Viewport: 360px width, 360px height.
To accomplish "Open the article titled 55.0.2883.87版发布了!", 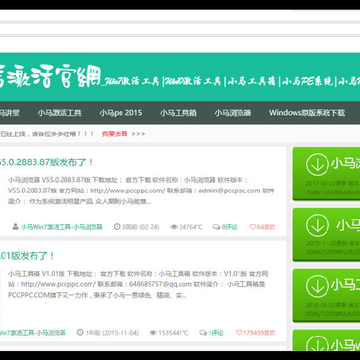I will point(47,162).
